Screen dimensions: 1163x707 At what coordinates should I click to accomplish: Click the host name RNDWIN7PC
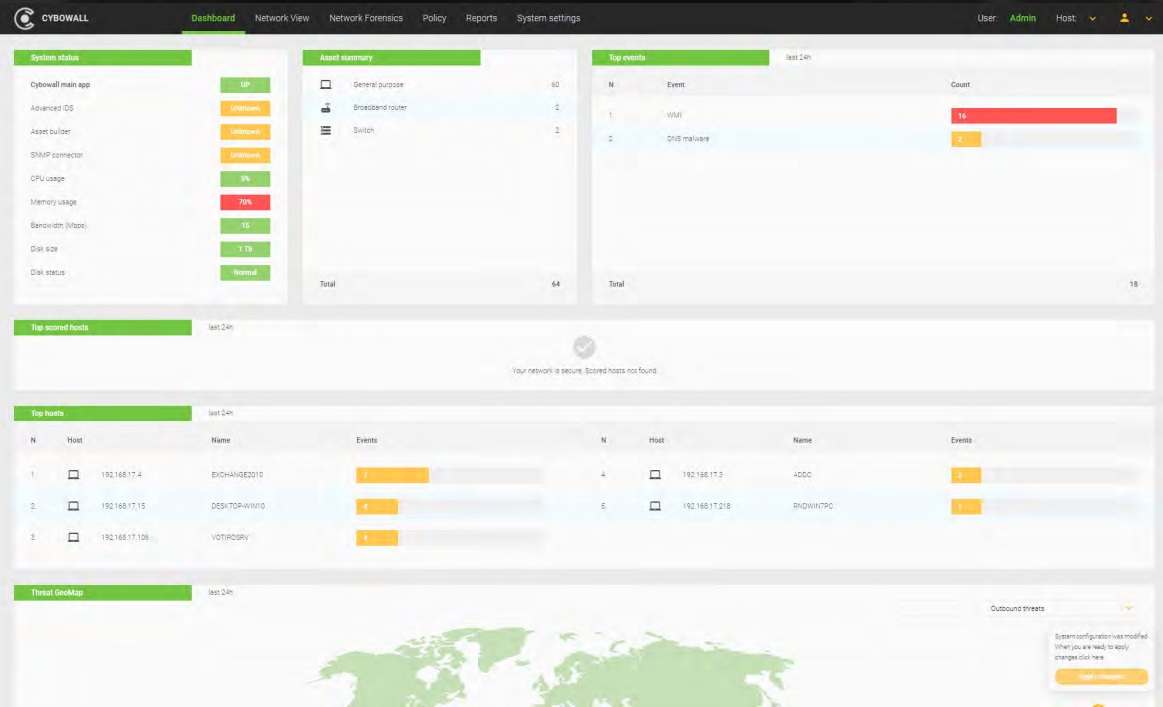click(x=813, y=506)
